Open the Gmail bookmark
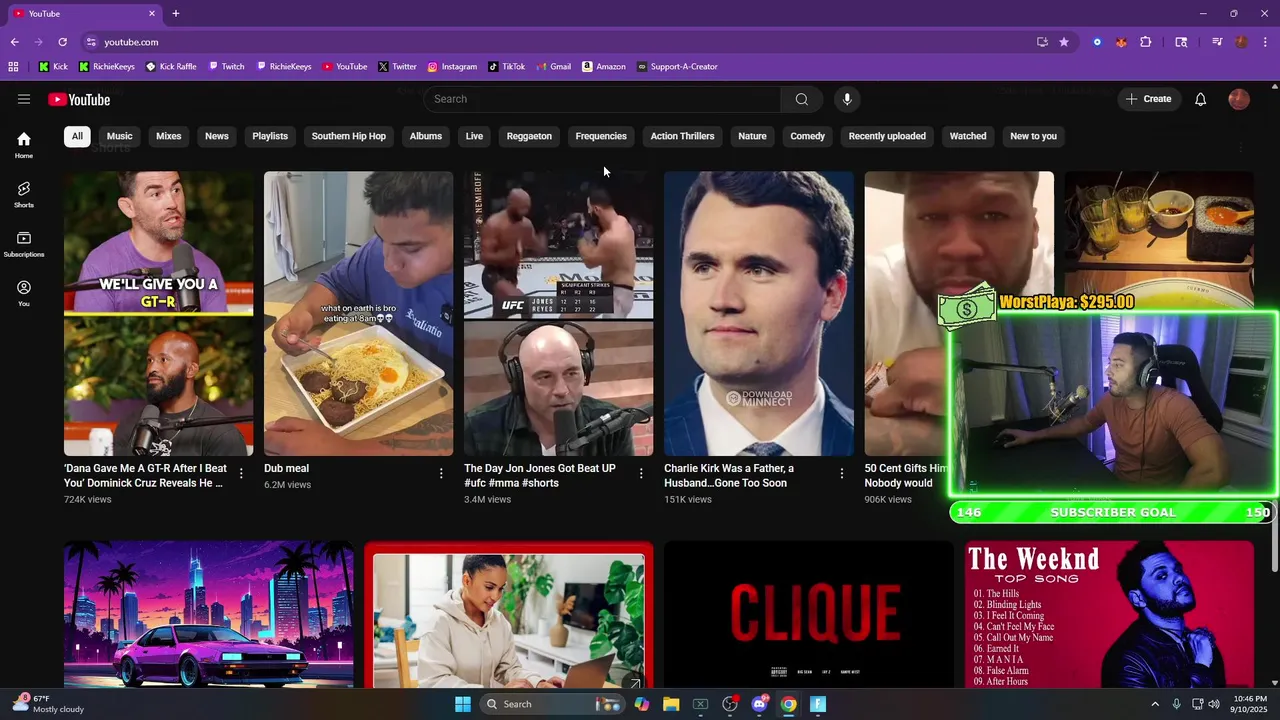 click(553, 67)
